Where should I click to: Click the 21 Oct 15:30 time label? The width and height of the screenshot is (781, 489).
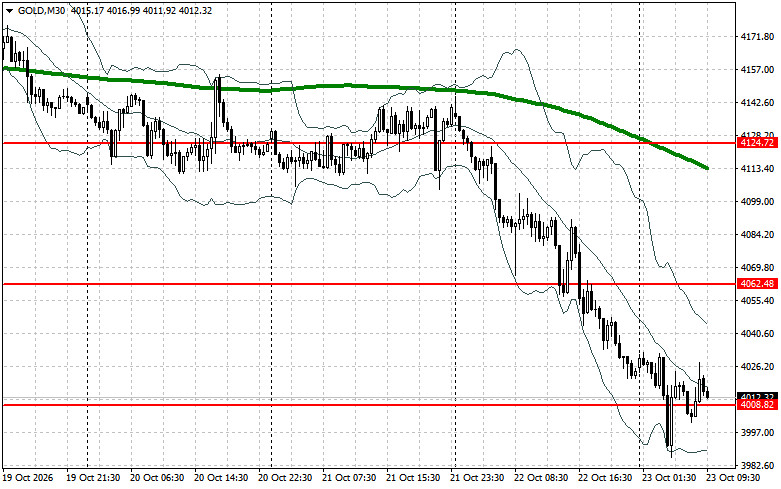pyautogui.click(x=413, y=478)
